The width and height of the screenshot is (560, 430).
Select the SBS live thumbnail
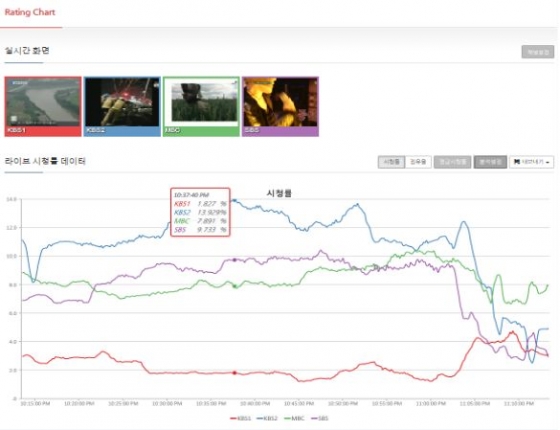[x=280, y=106]
